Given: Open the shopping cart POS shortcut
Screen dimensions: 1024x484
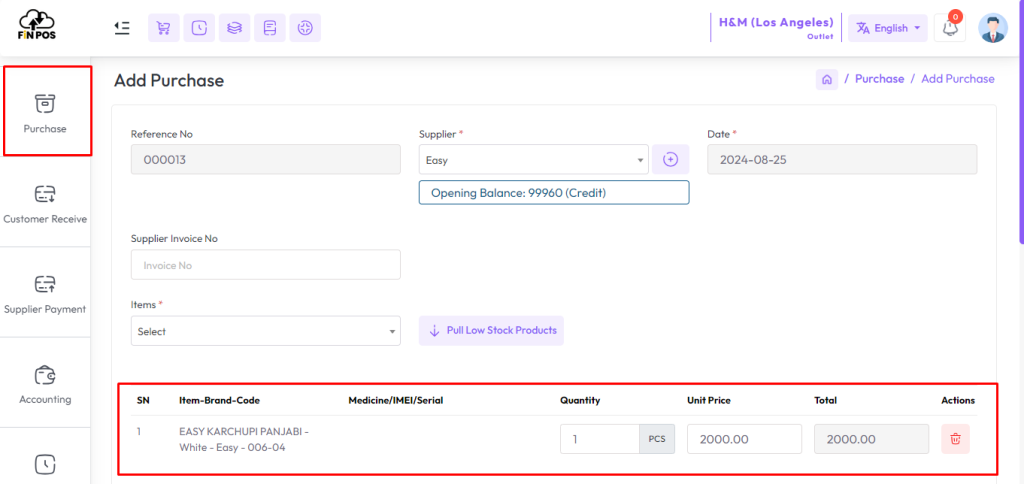Looking at the screenshot, I should click(x=164, y=28).
